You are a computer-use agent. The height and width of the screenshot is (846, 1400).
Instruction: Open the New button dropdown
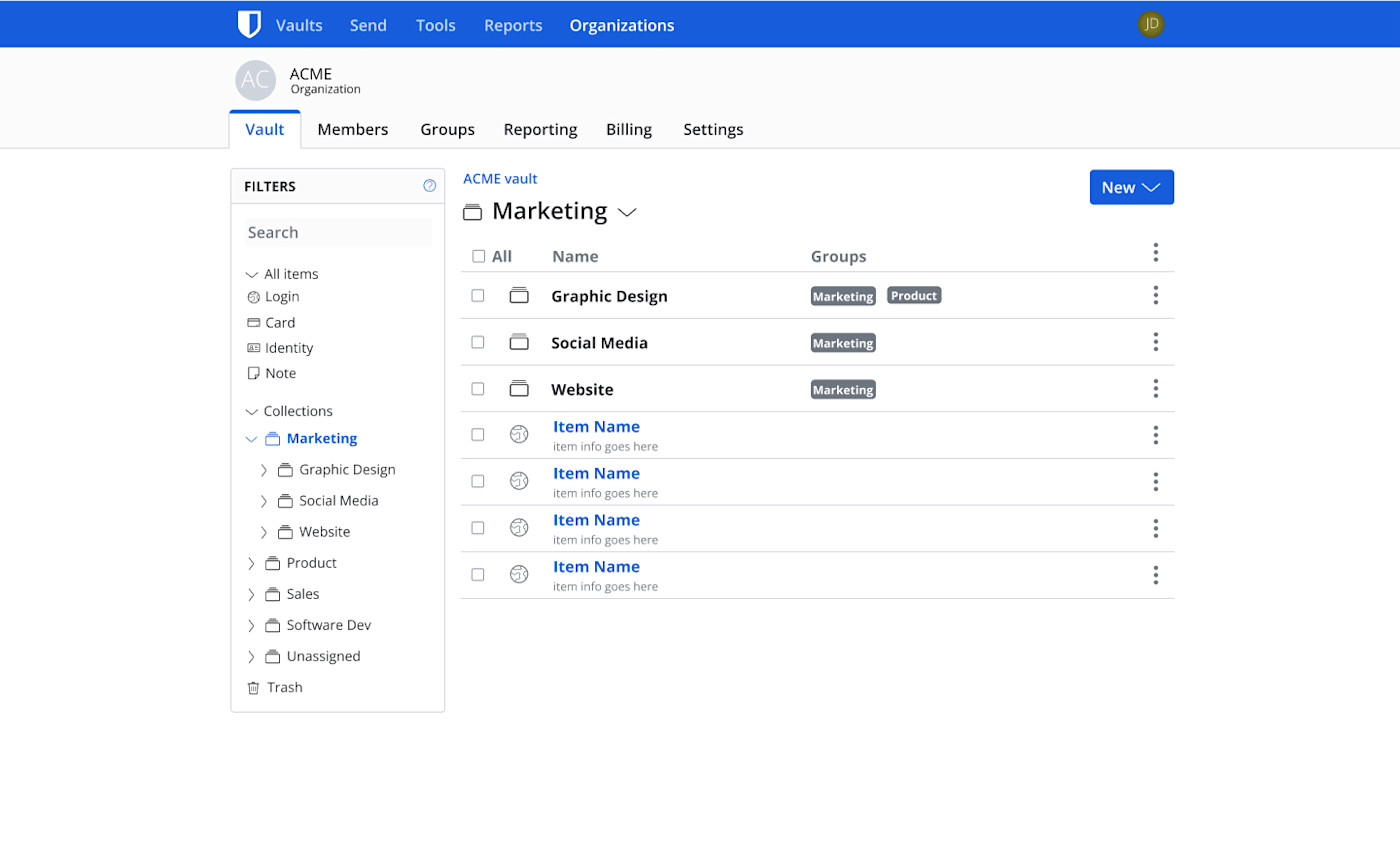click(x=1131, y=187)
